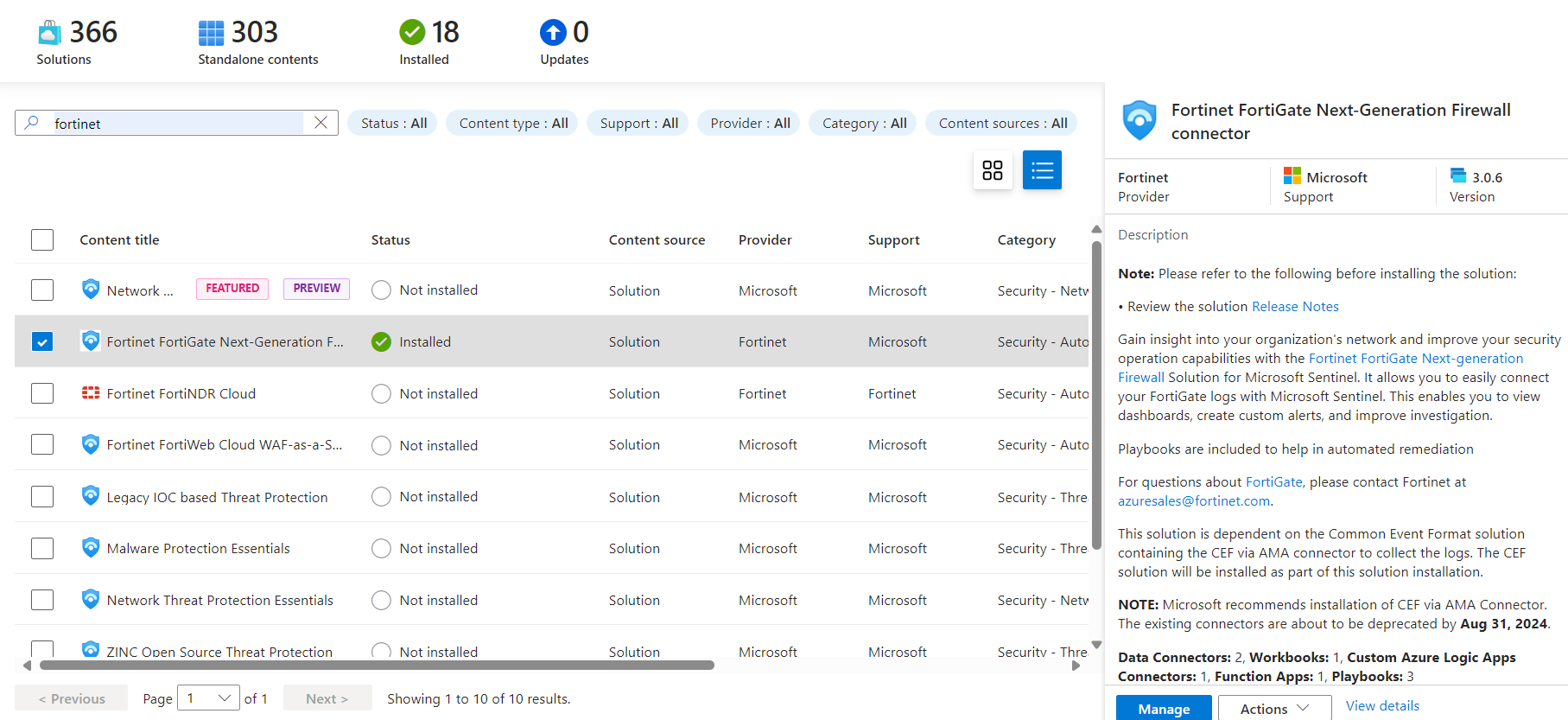Screen dimensions: 1568x720
Task: Check the ZINC Open Source Threat checkbox
Action: click(42, 649)
